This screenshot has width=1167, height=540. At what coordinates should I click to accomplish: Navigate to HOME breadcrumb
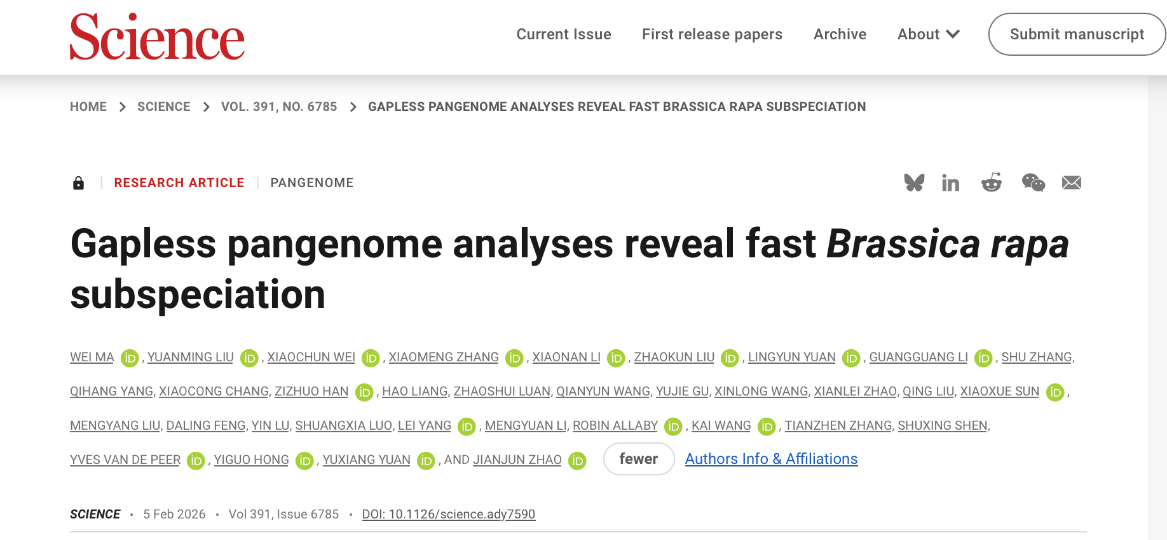(x=88, y=107)
